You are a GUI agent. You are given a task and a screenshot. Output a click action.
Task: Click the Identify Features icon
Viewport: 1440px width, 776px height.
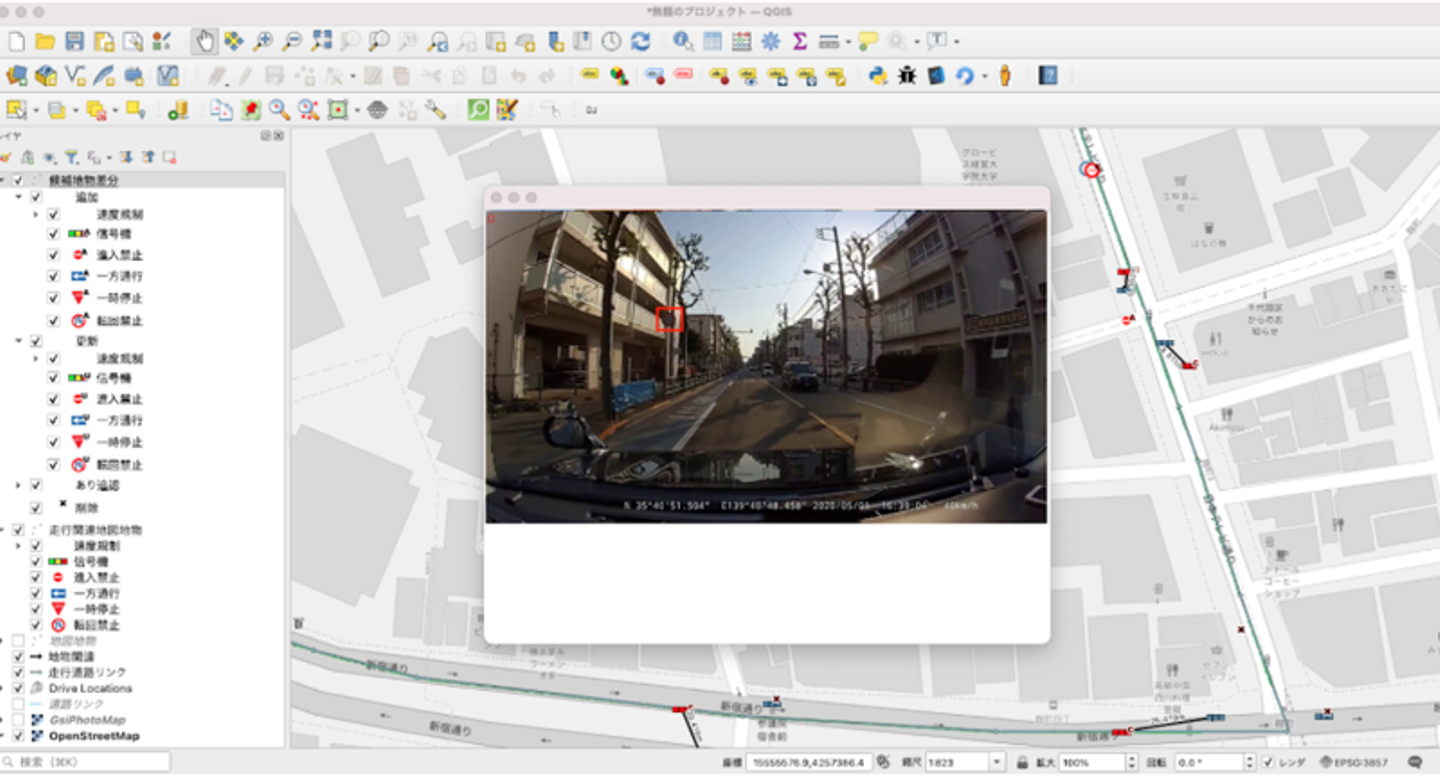tap(683, 41)
